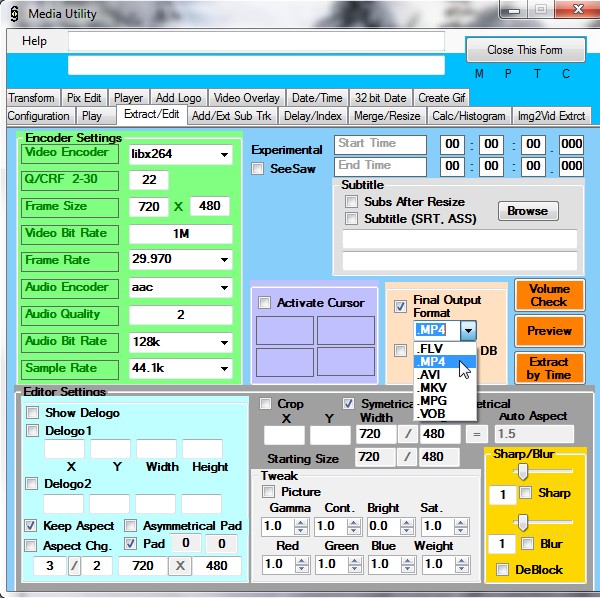Open the Merge/Resize tab
Image resolution: width=600 pixels, height=598 pixels.
click(x=387, y=116)
